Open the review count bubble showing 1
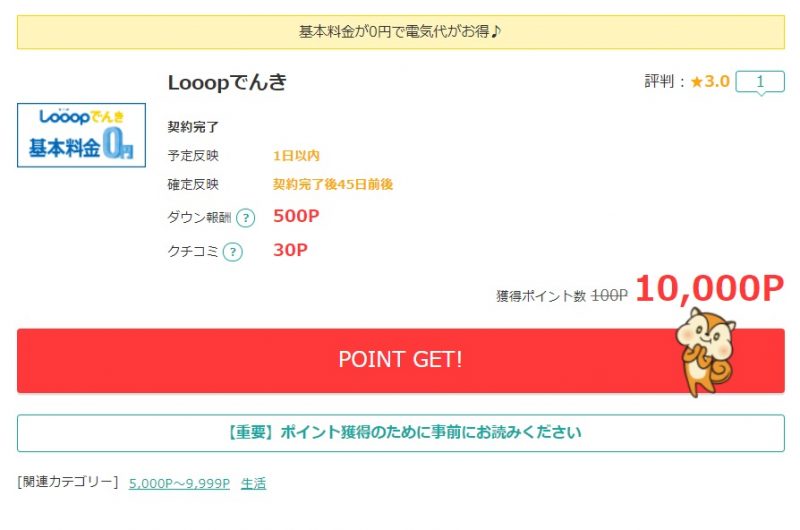800x530 pixels. (x=760, y=82)
